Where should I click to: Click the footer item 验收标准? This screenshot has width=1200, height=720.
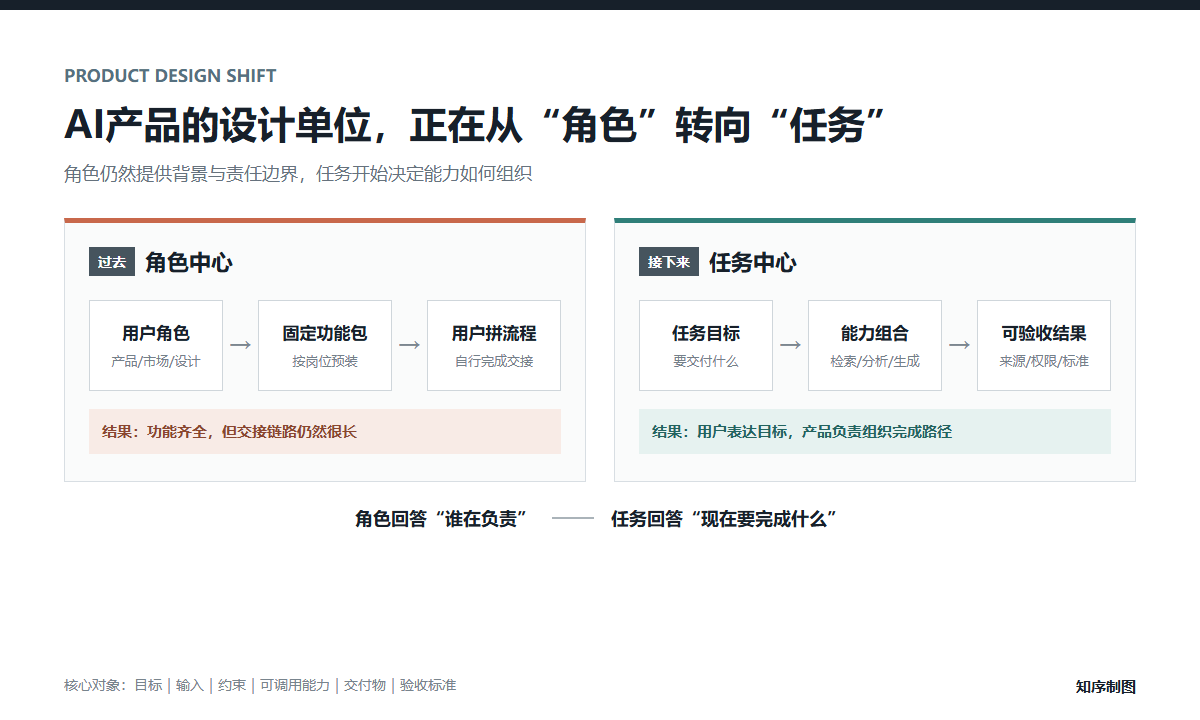(428, 685)
